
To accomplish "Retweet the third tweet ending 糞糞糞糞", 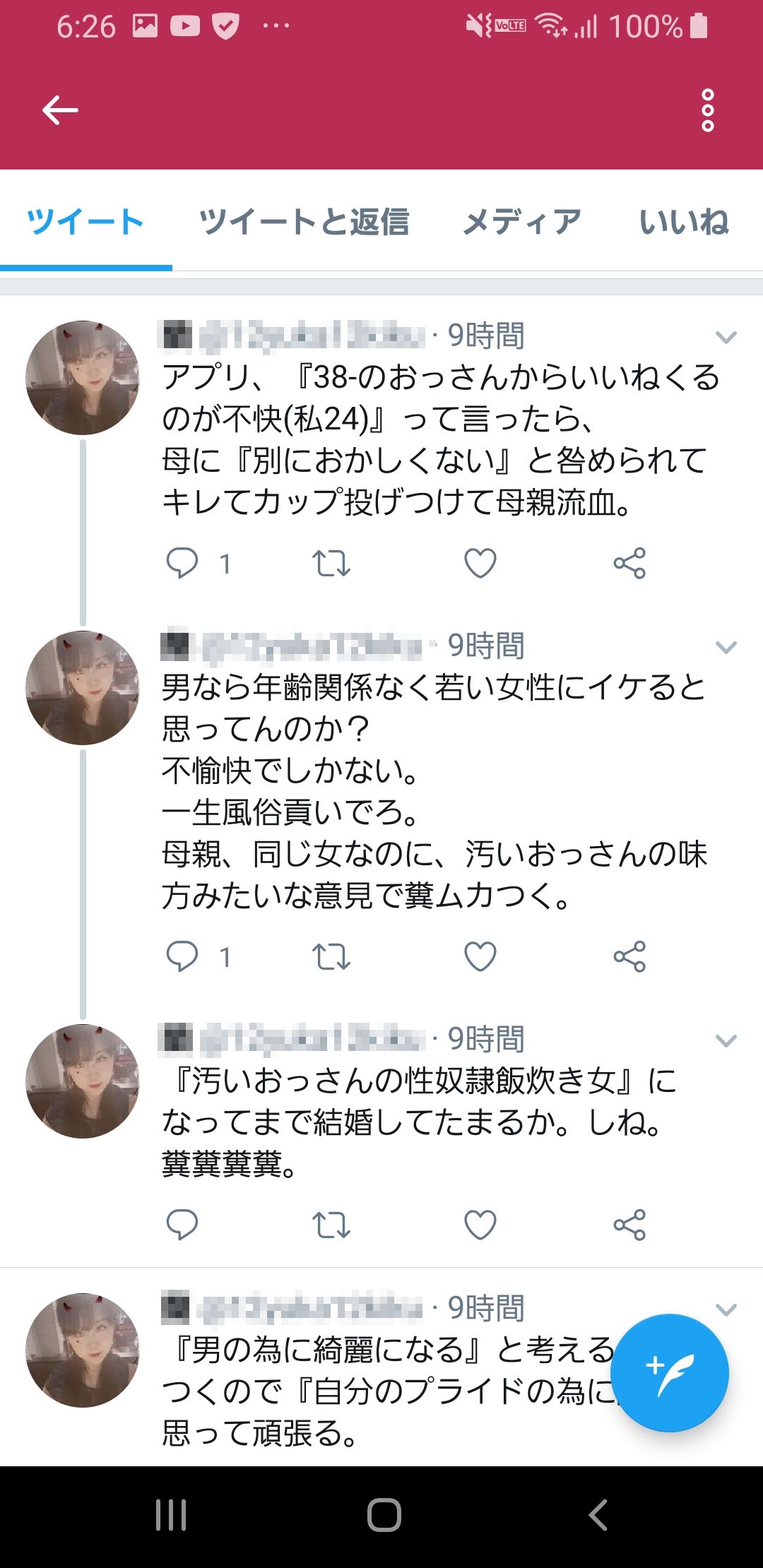I will tap(331, 1225).
